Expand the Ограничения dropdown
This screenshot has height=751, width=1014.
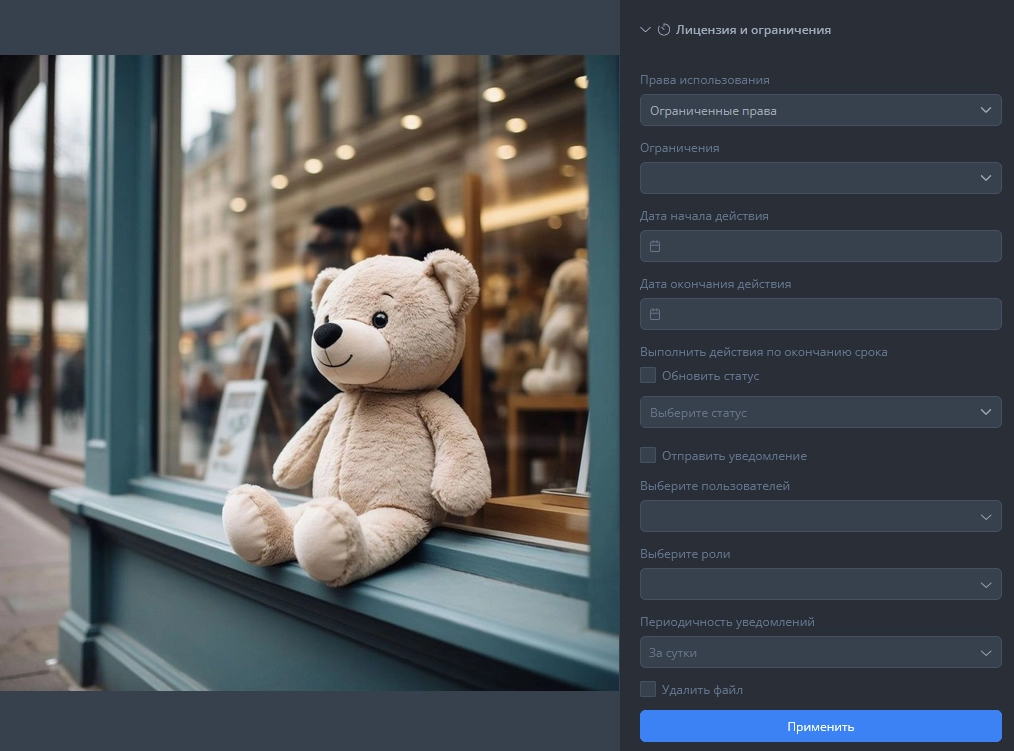click(x=820, y=178)
